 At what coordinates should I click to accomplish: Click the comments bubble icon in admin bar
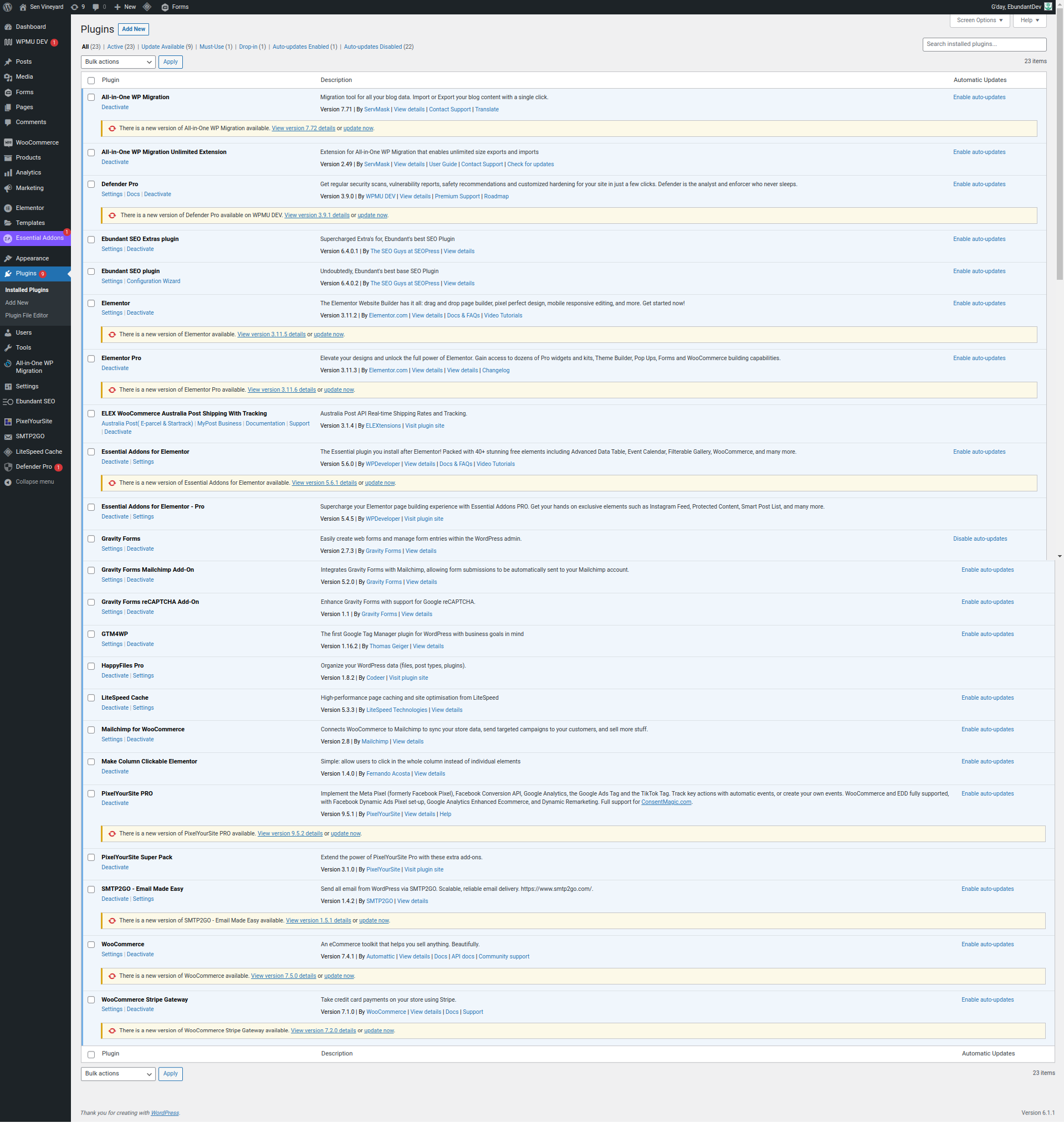tap(96, 7)
